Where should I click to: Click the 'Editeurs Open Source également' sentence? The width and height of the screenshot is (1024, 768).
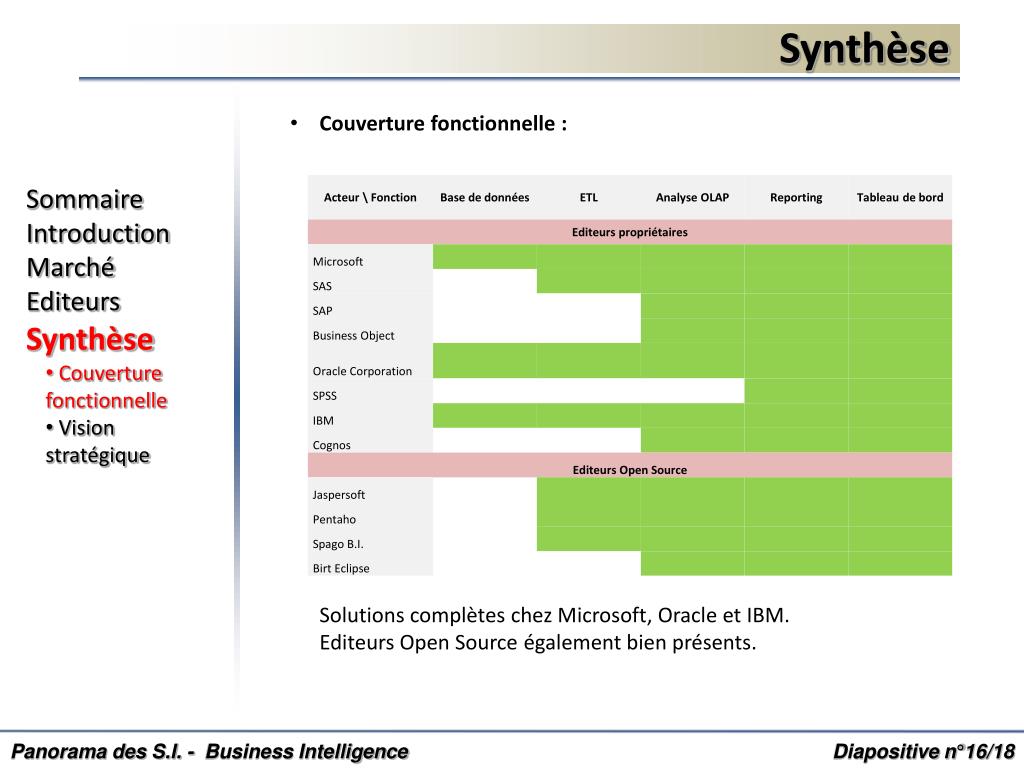tap(537, 643)
